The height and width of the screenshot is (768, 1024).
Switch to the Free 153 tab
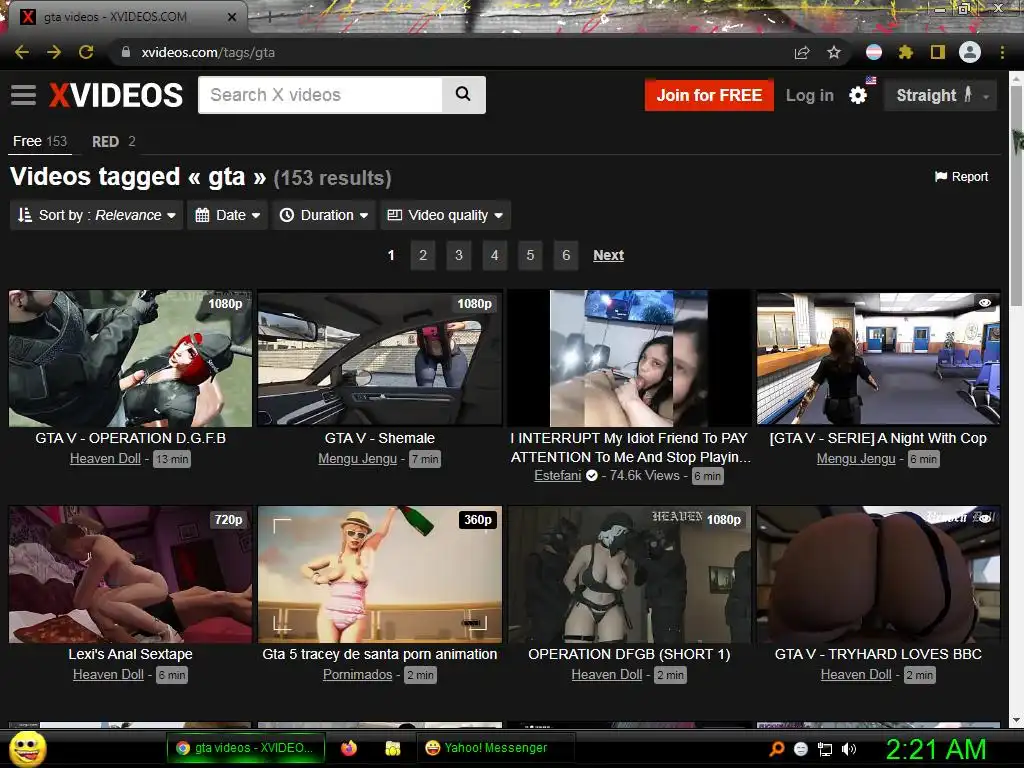click(x=40, y=141)
